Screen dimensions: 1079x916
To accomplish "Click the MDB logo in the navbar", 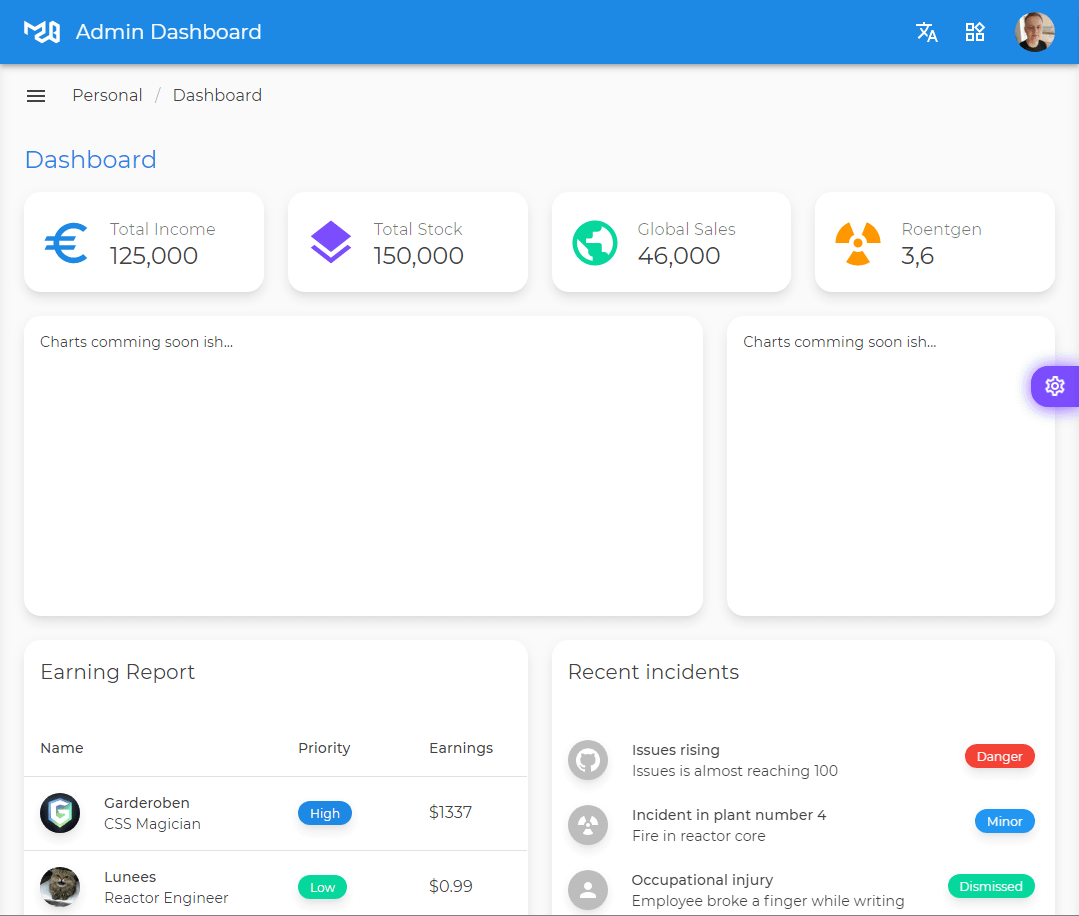I will (x=41, y=31).
